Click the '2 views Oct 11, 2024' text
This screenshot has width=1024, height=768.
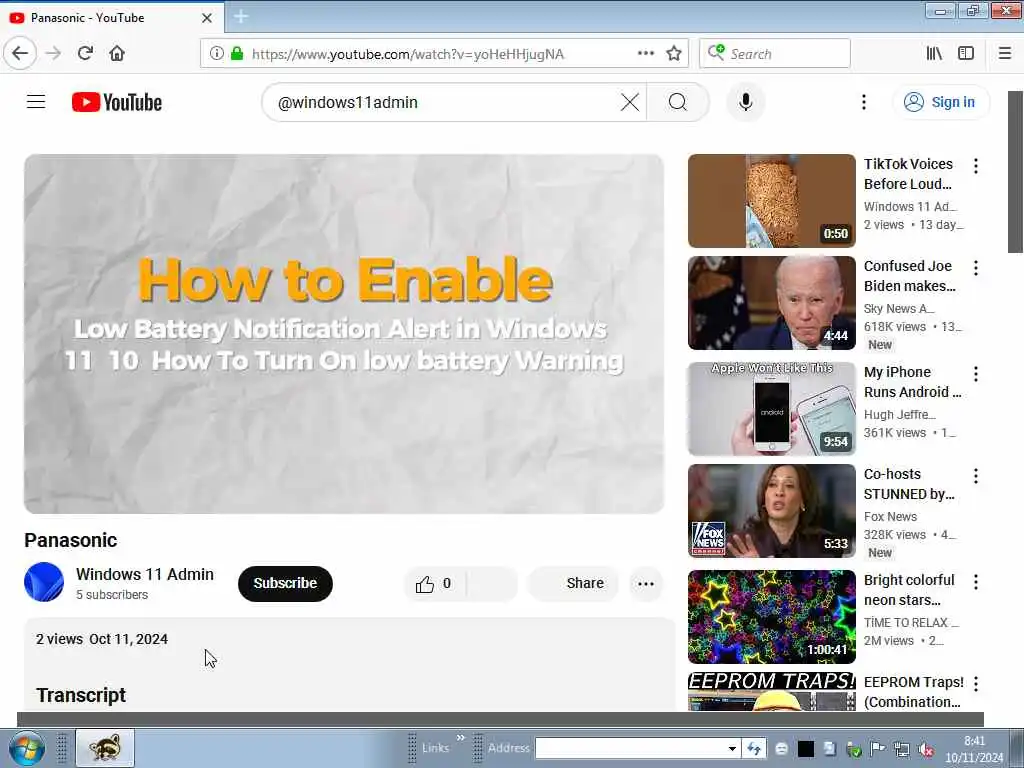(x=102, y=639)
